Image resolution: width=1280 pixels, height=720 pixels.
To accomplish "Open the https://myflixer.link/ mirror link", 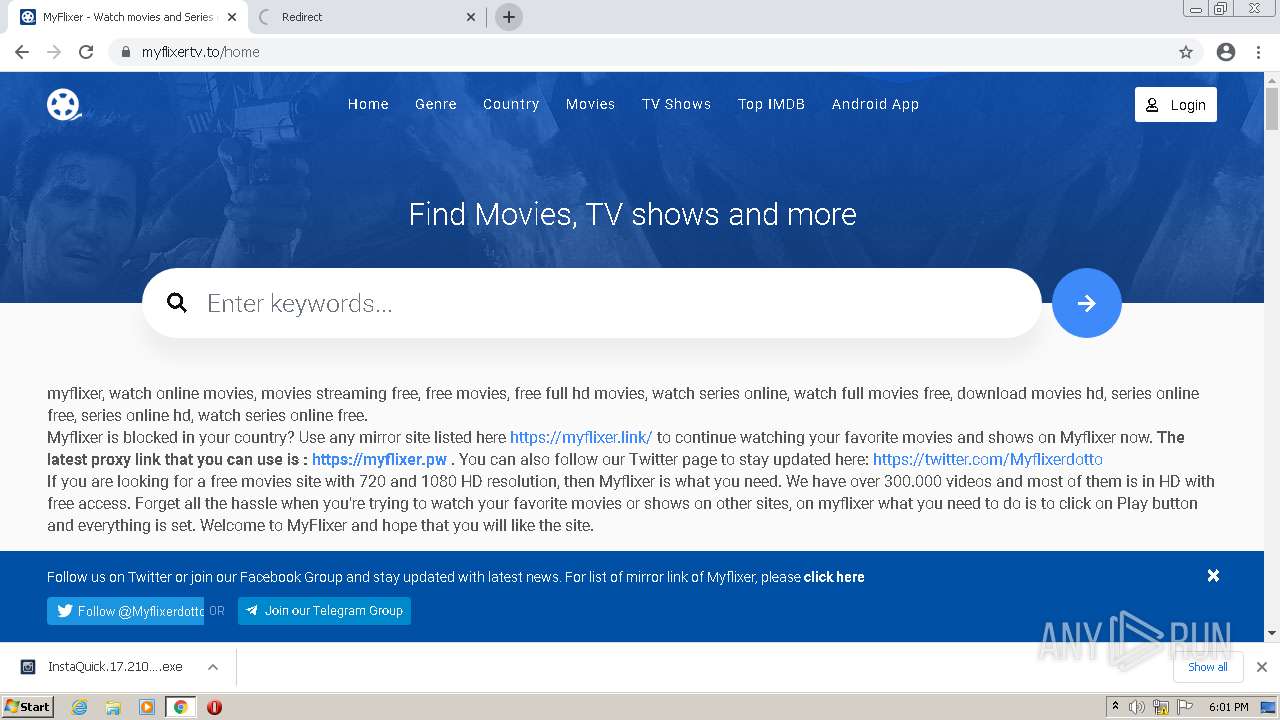I will tap(581, 437).
